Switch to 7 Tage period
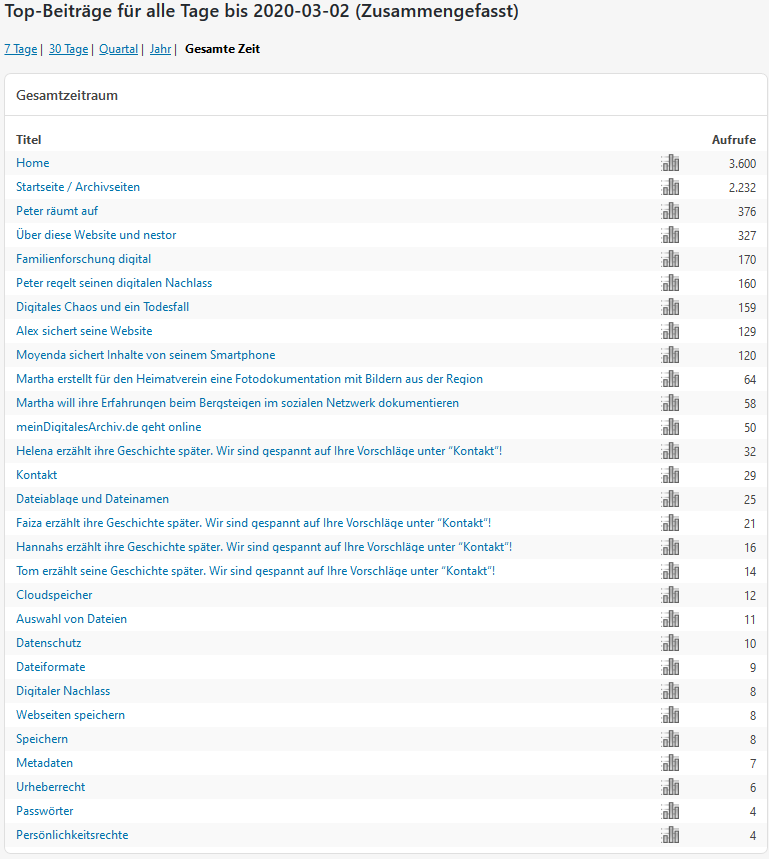Screen dimensions: 769x859 (x=20, y=49)
